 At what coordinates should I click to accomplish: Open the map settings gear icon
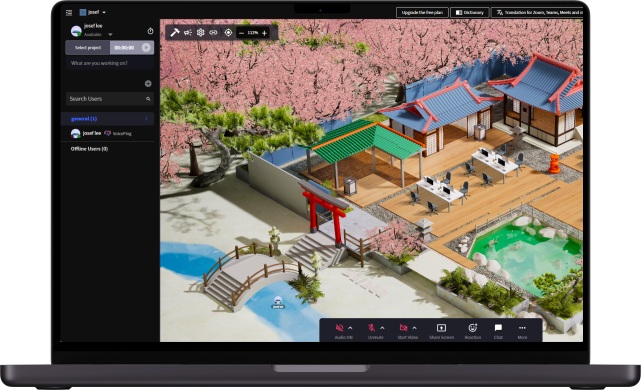[200, 32]
